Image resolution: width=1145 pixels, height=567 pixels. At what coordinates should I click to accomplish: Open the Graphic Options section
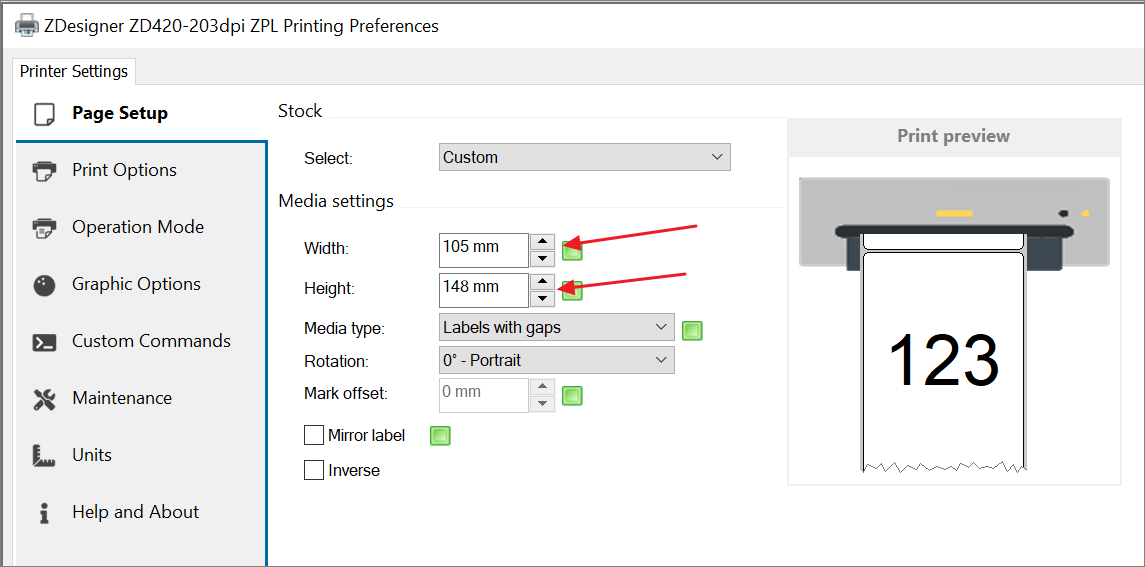tap(141, 284)
